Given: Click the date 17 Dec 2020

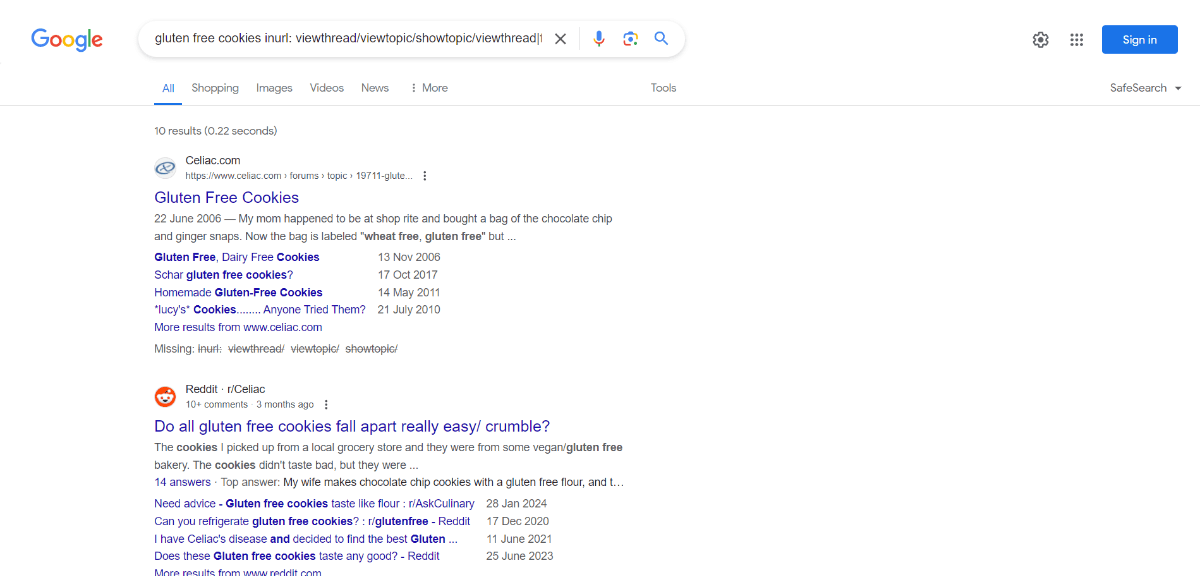Looking at the screenshot, I should [x=518, y=521].
